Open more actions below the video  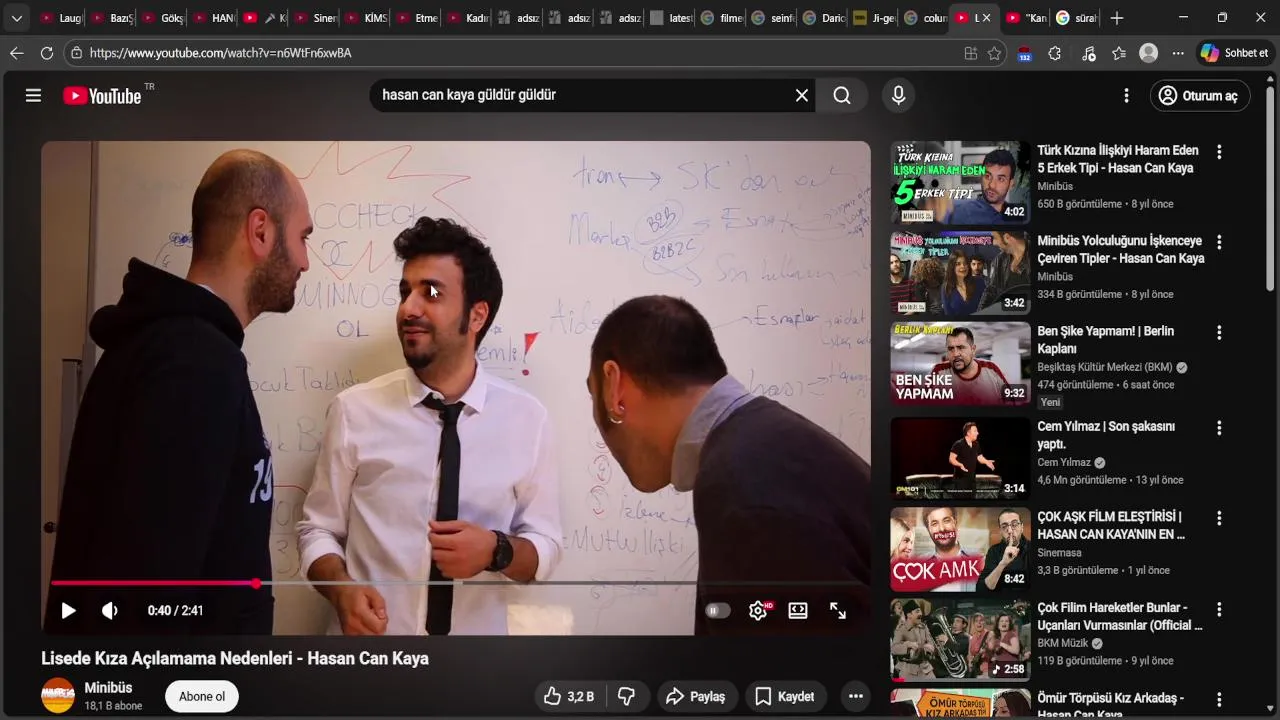coord(855,697)
